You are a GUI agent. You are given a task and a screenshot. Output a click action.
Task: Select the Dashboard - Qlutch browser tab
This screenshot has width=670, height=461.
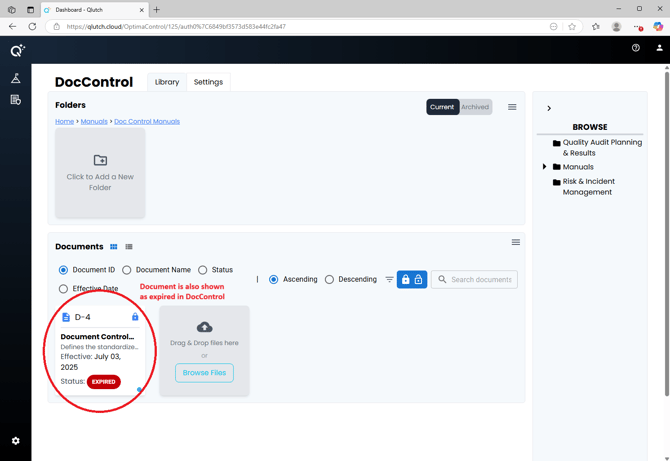coord(94,9)
